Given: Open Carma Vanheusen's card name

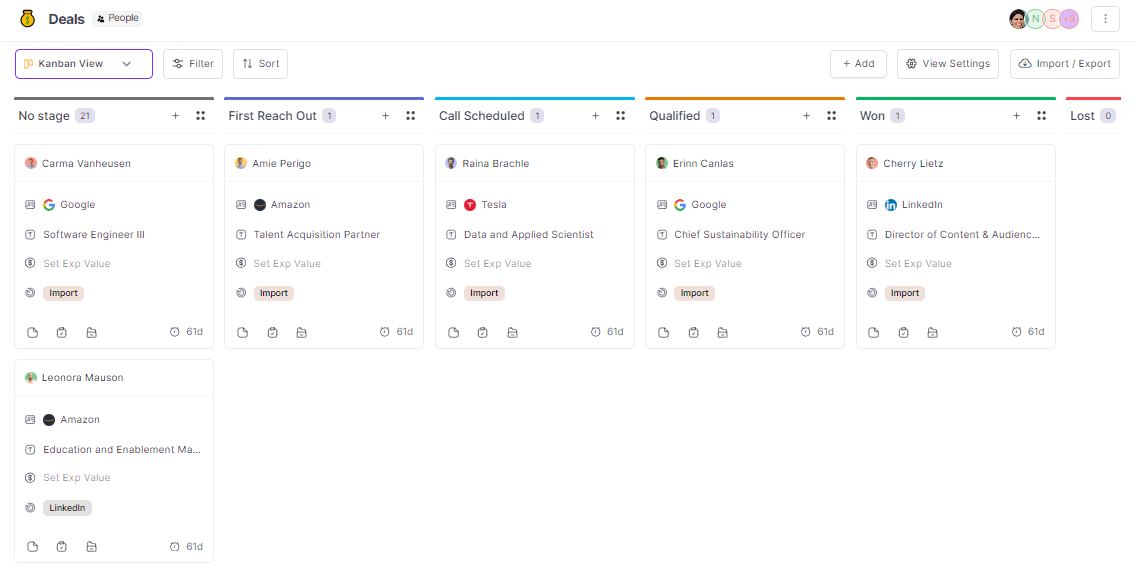Looking at the screenshot, I should click(86, 164).
